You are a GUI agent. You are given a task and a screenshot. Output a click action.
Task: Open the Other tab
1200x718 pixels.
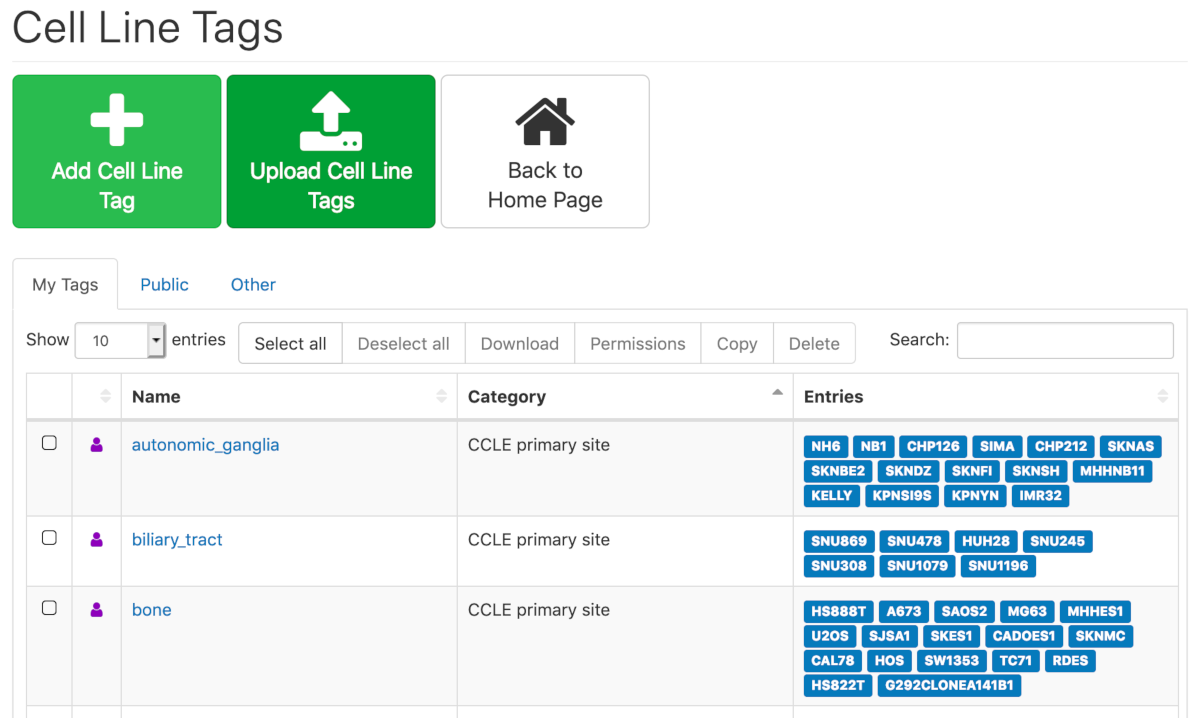pyautogui.click(x=253, y=284)
